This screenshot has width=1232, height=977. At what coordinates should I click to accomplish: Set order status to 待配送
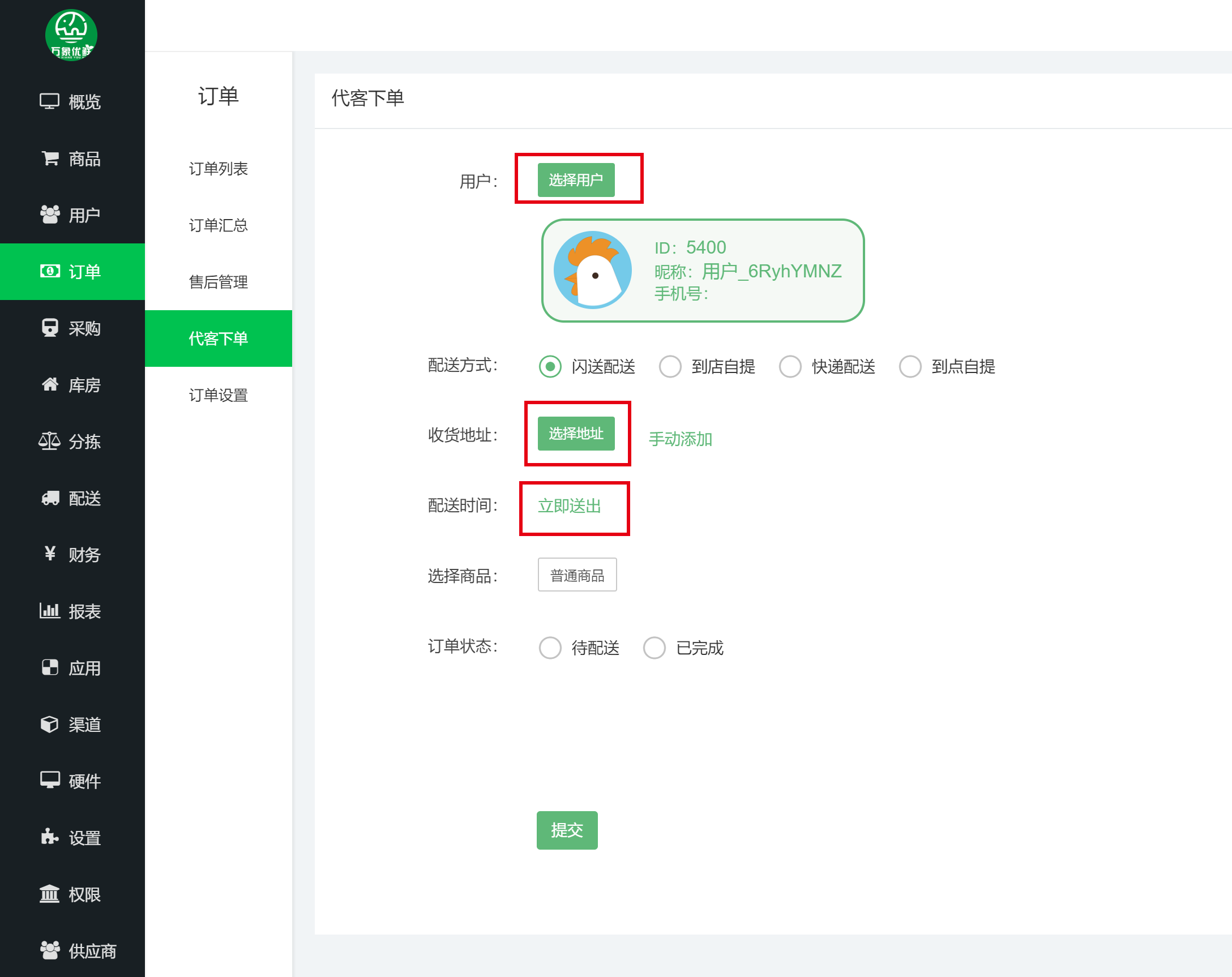pyautogui.click(x=550, y=648)
